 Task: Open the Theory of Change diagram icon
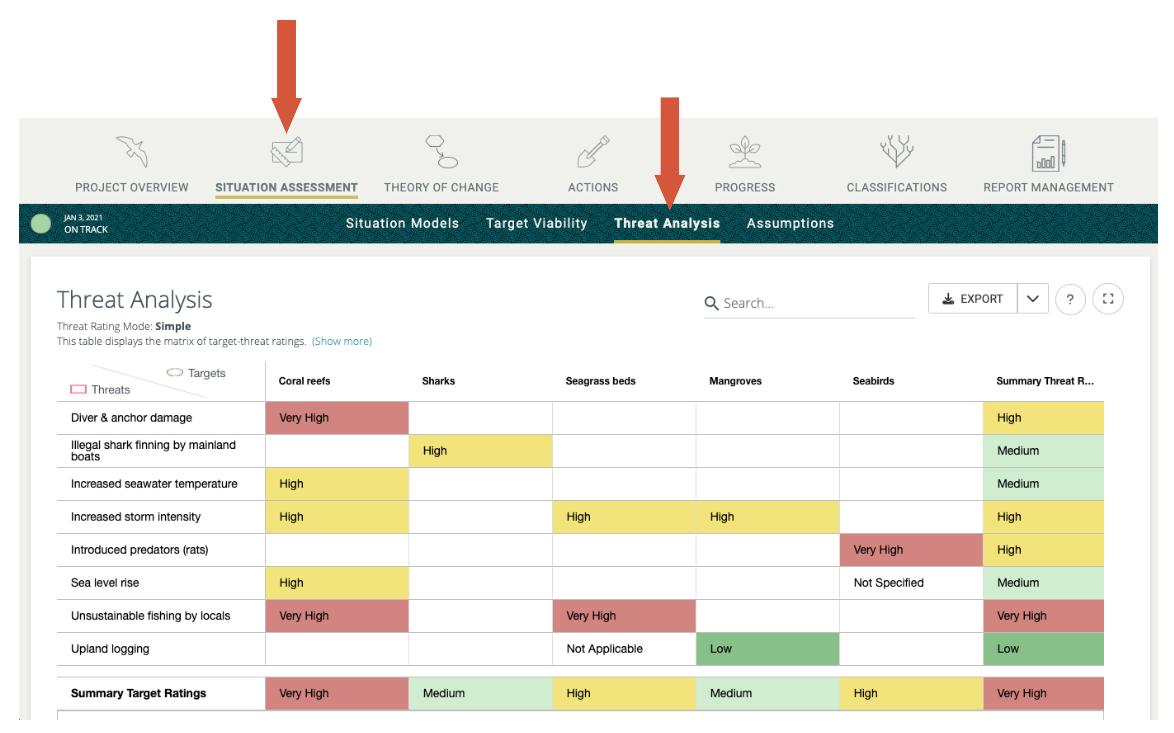point(441,152)
